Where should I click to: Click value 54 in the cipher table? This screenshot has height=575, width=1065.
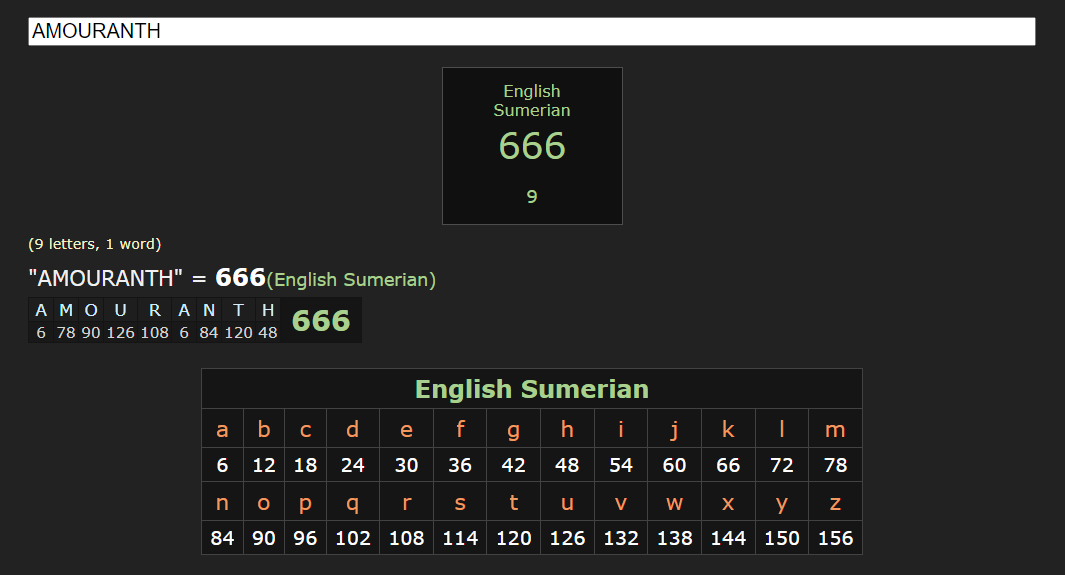(621, 465)
